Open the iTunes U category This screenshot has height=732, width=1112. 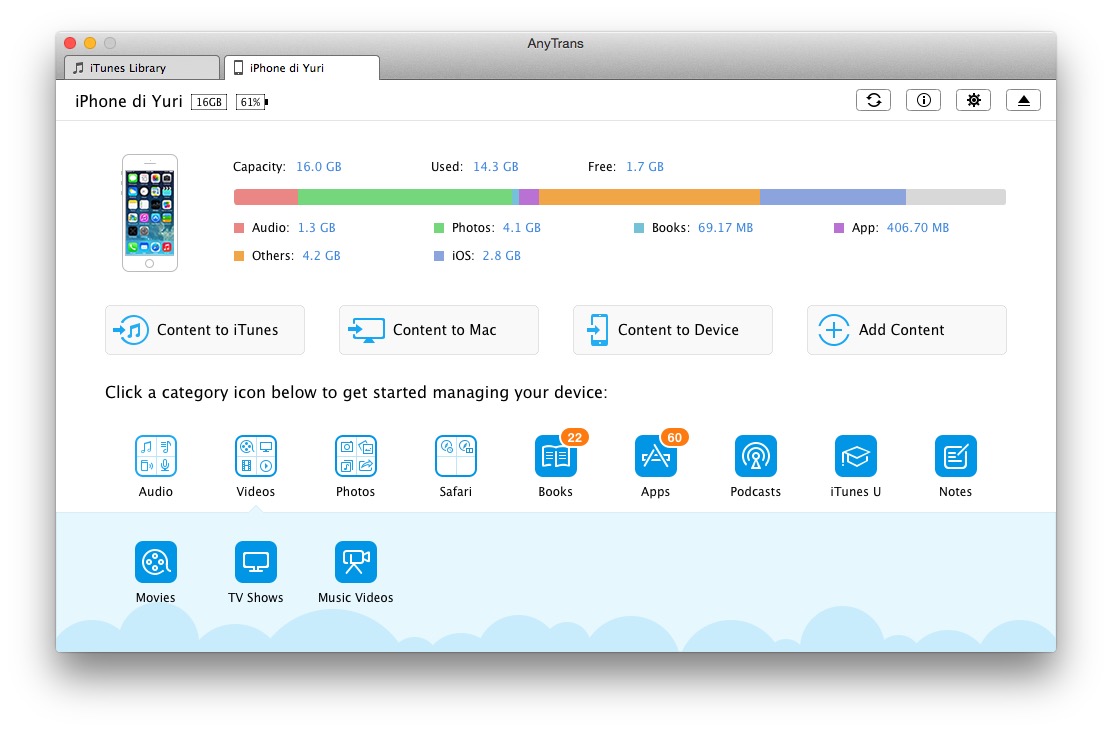(x=856, y=456)
